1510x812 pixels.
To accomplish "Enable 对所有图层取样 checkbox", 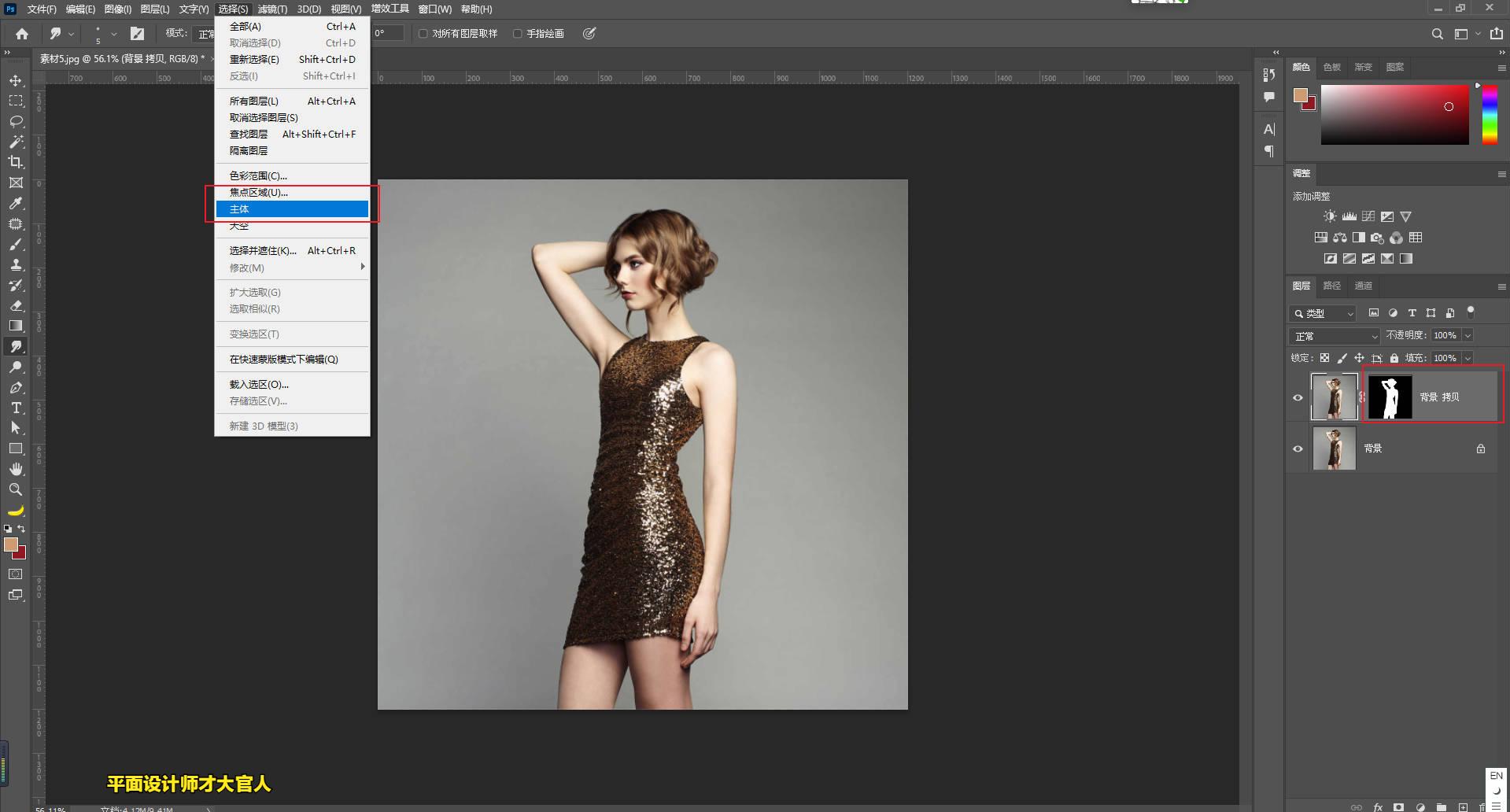I will tap(423, 34).
